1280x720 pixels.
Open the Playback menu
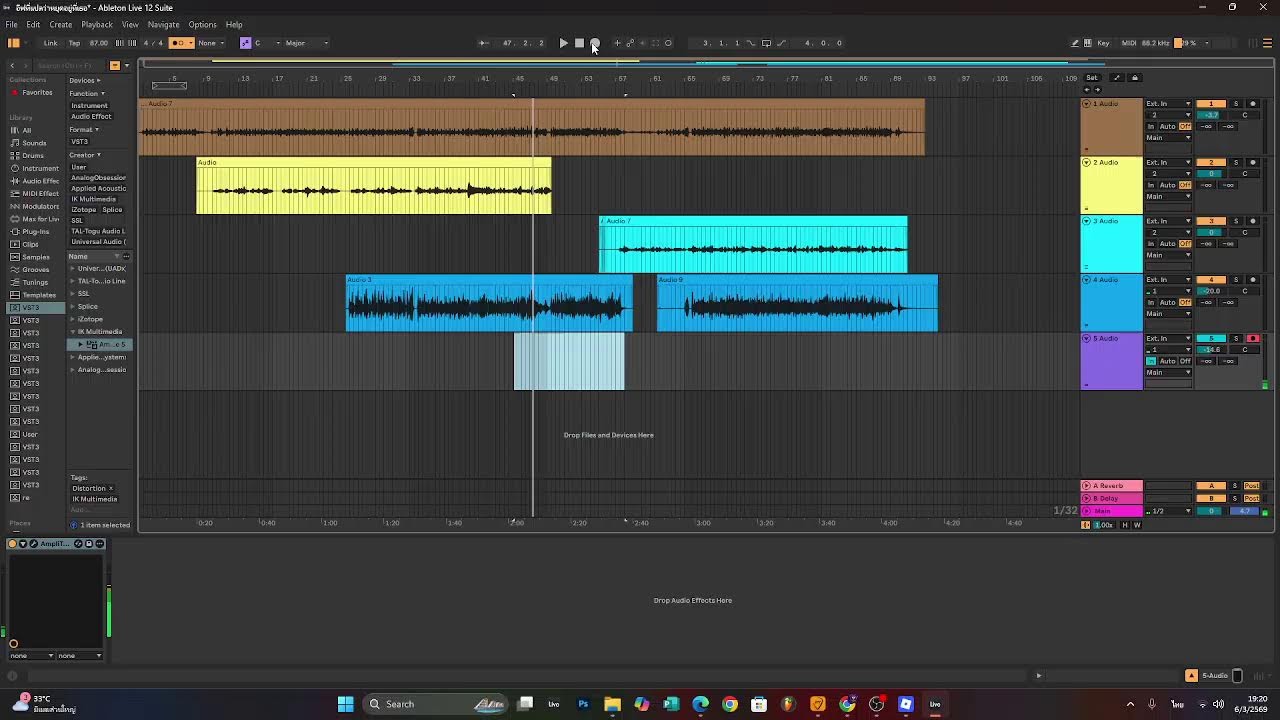tap(97, 24)
